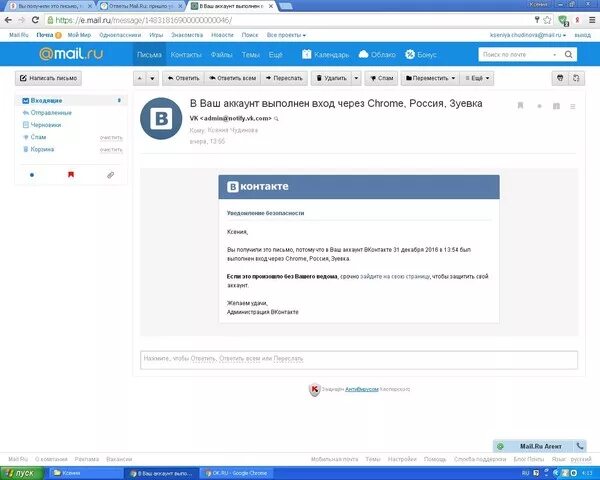Click Ответить всем in the toolbar
This screenshot has width=600, height=480.
[x=233, y=78]
